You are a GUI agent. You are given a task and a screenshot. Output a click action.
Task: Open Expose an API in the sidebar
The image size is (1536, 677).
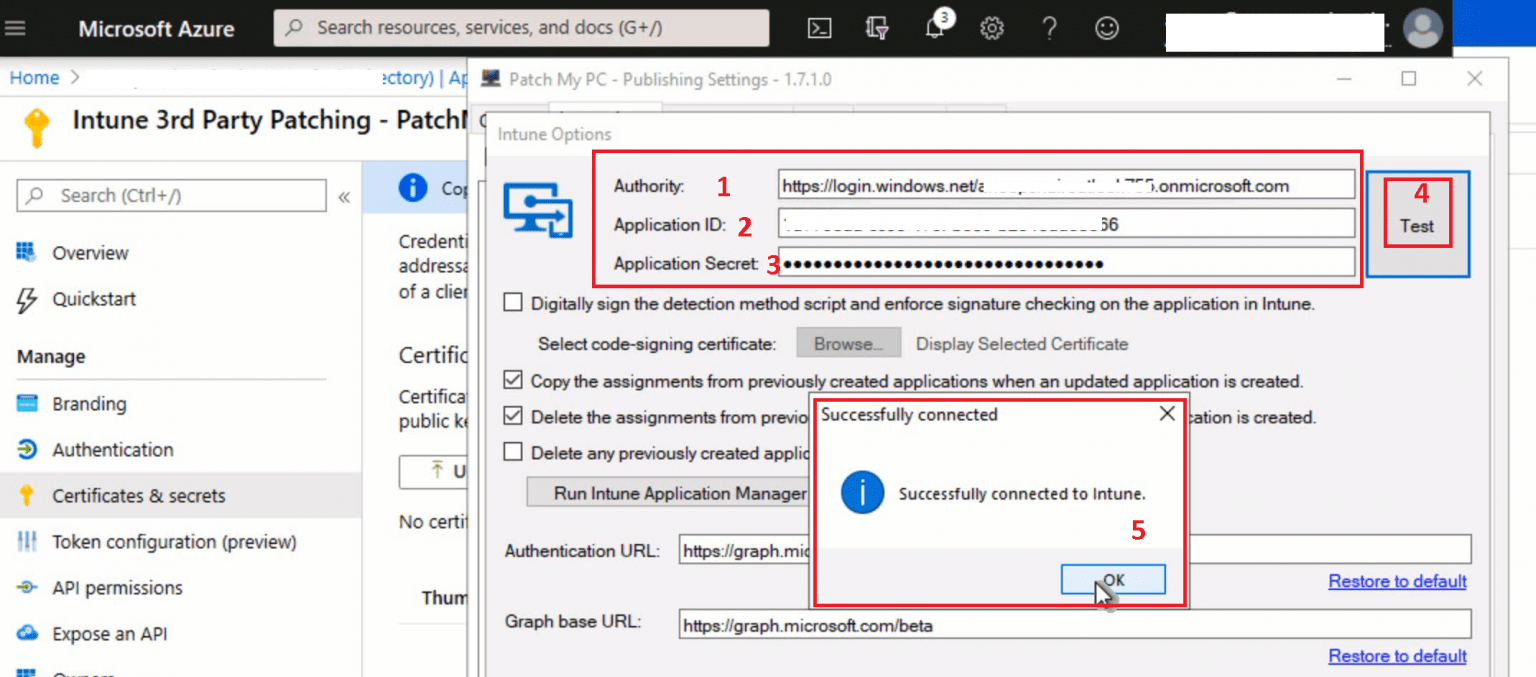[x=110, y=634]
